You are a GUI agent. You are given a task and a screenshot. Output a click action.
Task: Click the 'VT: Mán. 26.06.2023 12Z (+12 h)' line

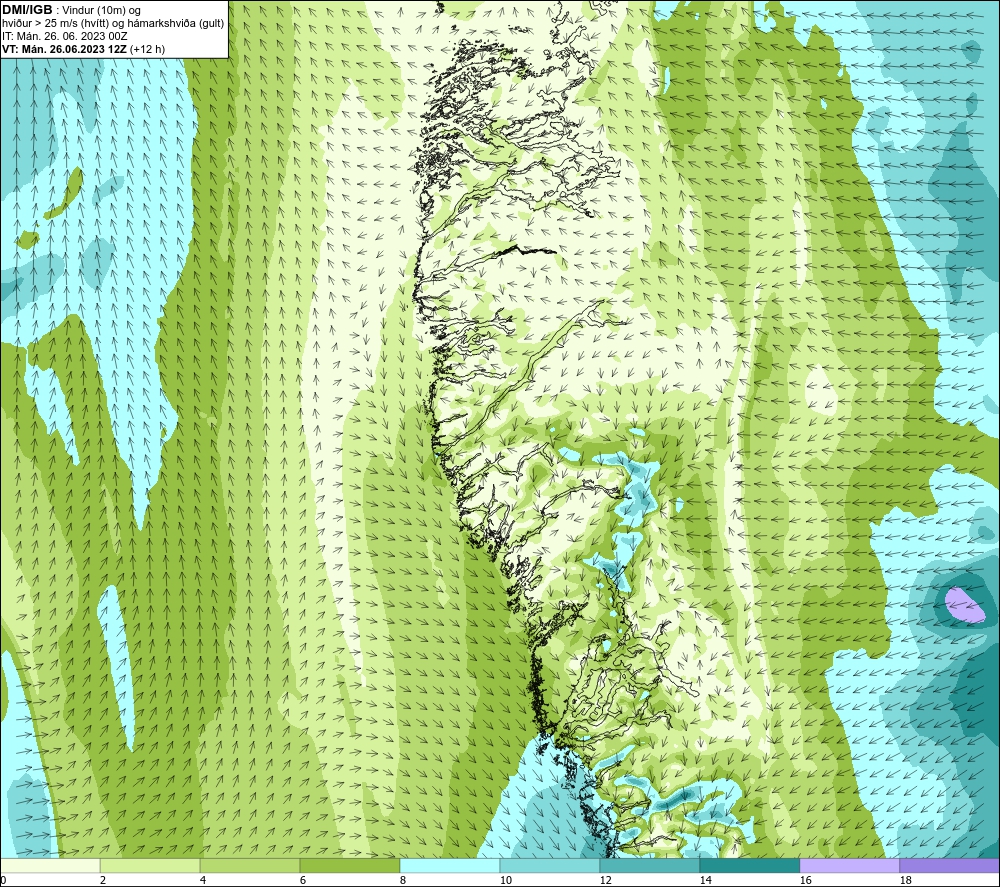point(83,49)
